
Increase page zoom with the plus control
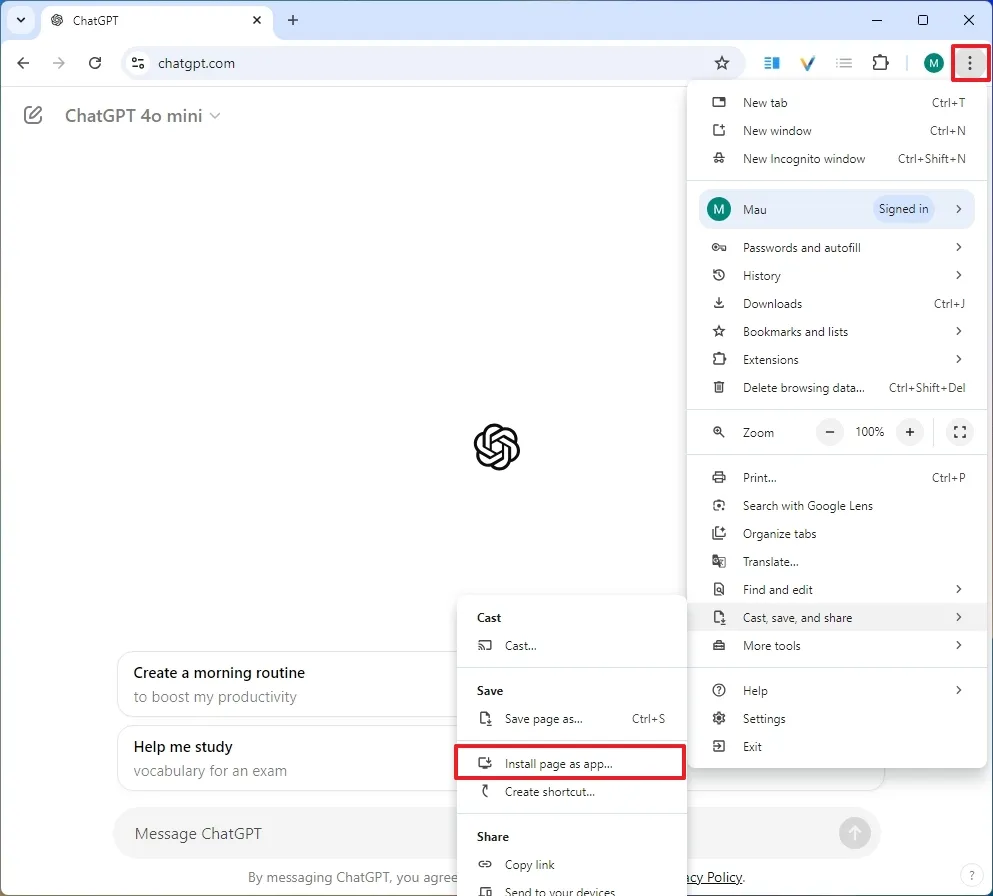tap(909, 432)
